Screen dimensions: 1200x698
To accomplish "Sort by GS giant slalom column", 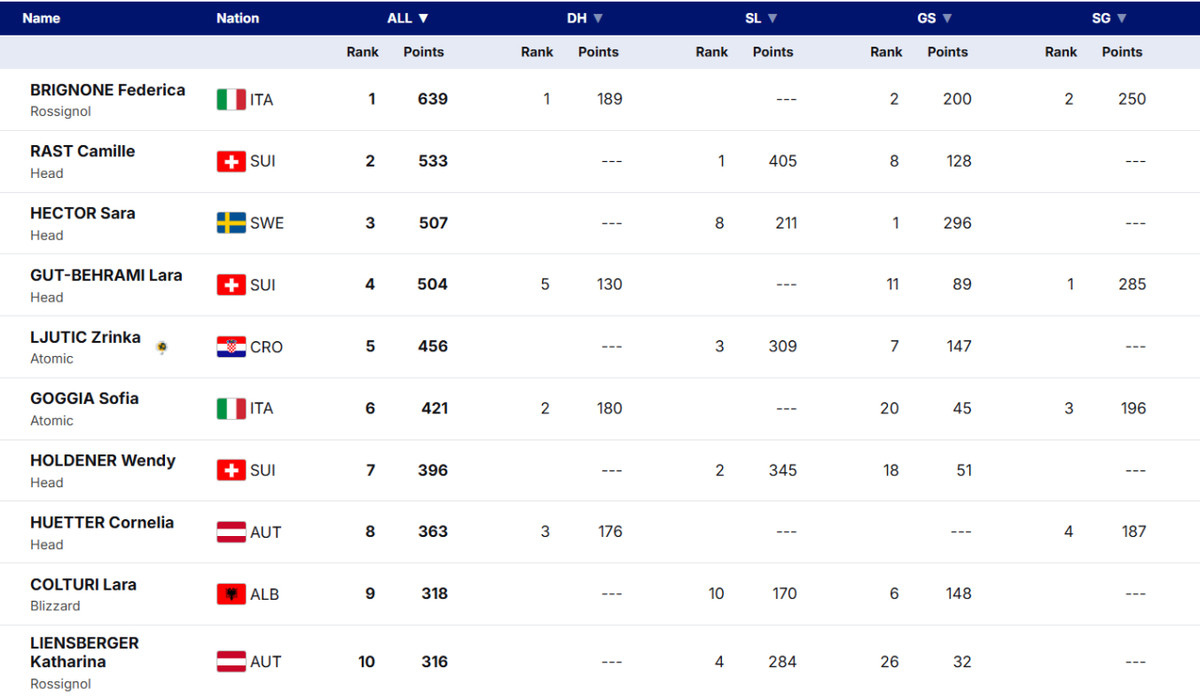I will (947, 18).
